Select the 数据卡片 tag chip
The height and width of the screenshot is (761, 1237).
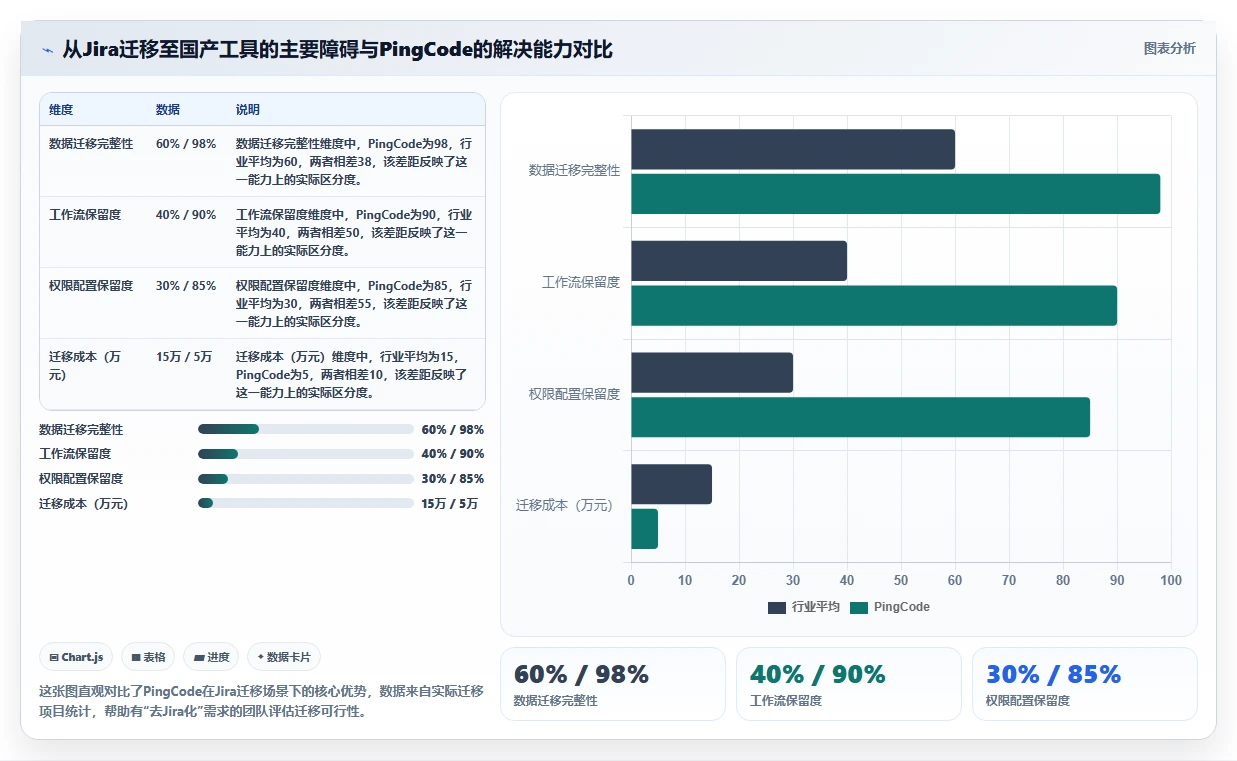(284, 657)
